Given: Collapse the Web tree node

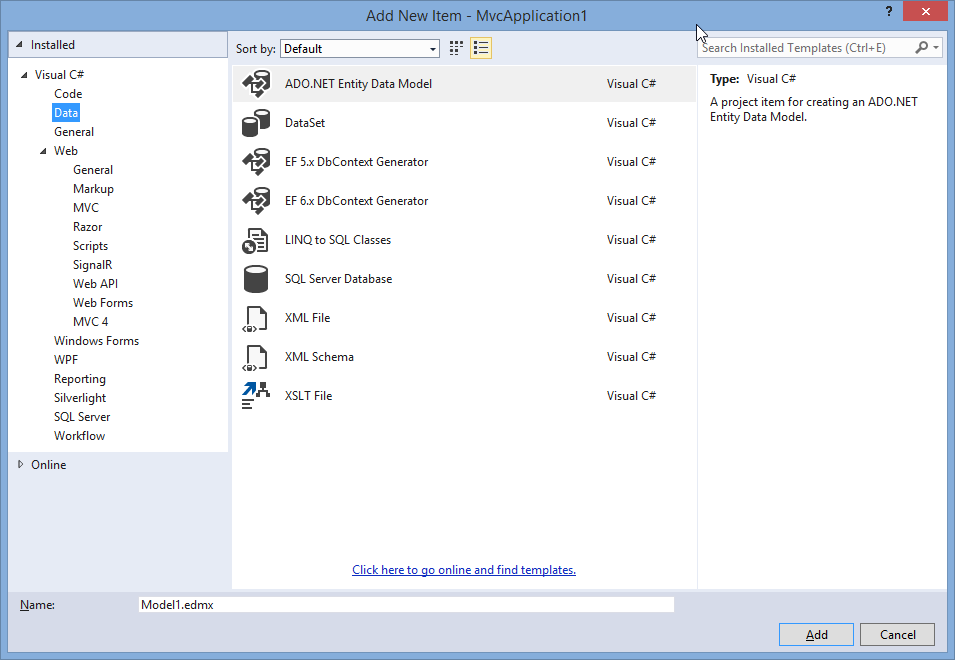Looking at the screenshot, I should tap(43, 151).
